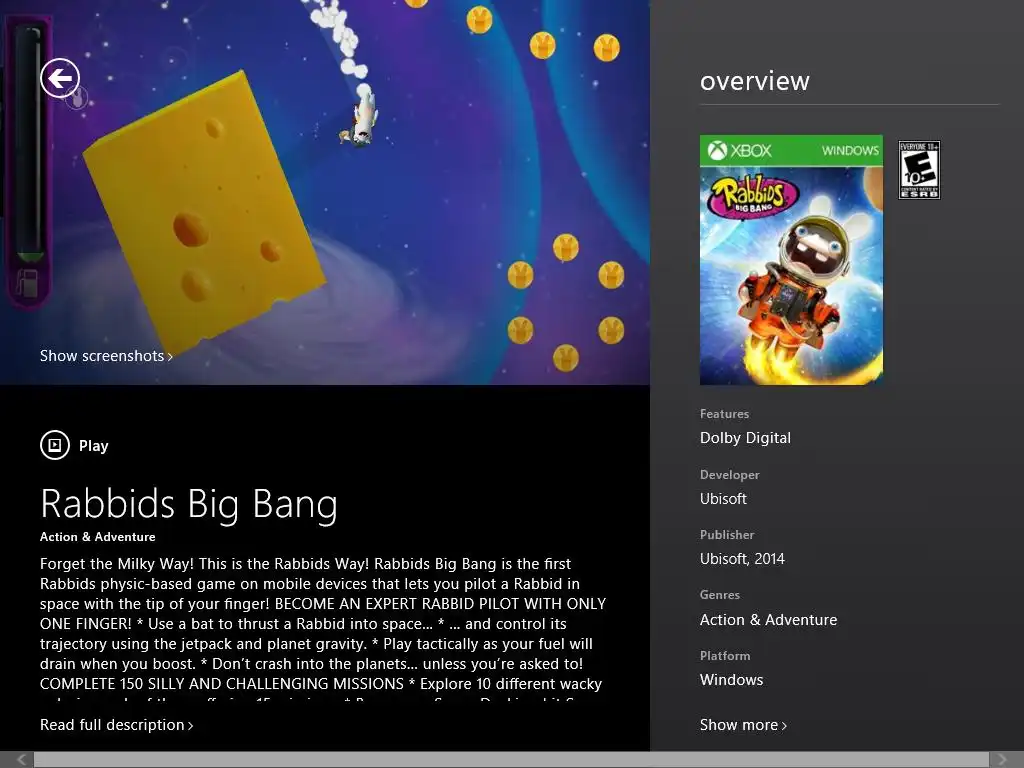The image size is (1024, 768).
Task: Click the ESRB Everyone 10+ rating badge
Action: click(919, 170)
